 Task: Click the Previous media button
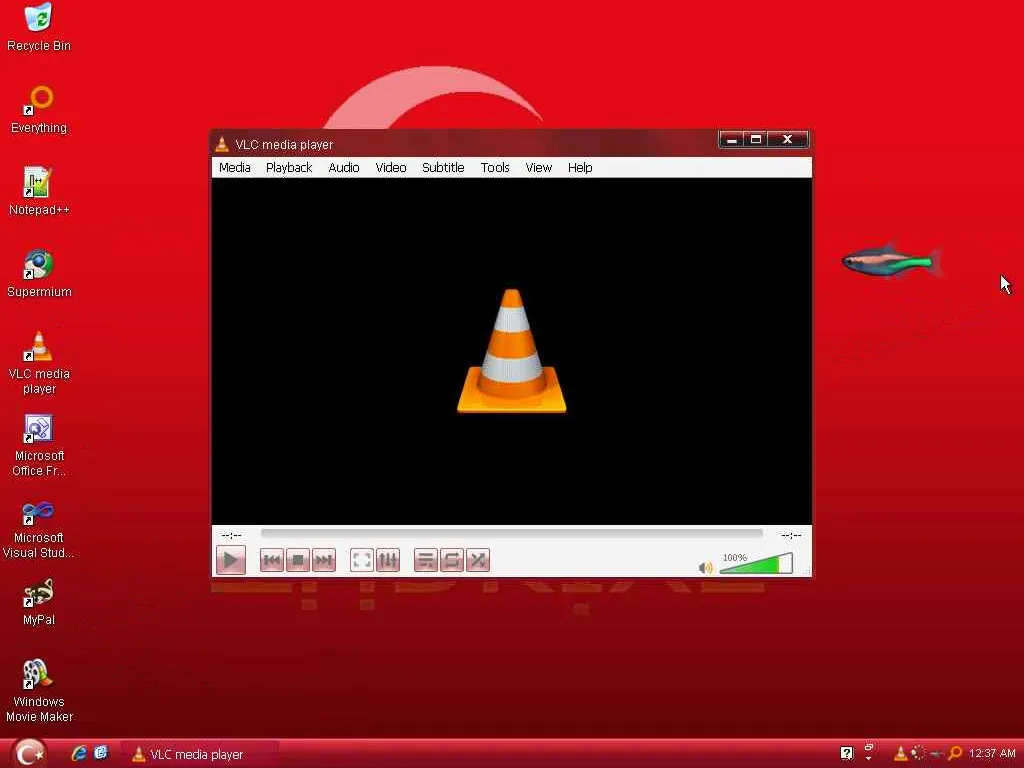point(272,560)
